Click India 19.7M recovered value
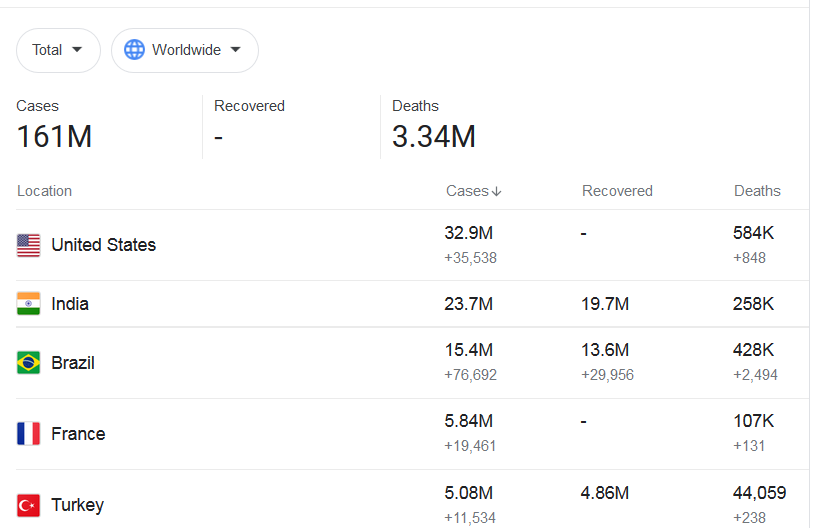This screenshot has width=818, height=528. [x=605, y=304]
